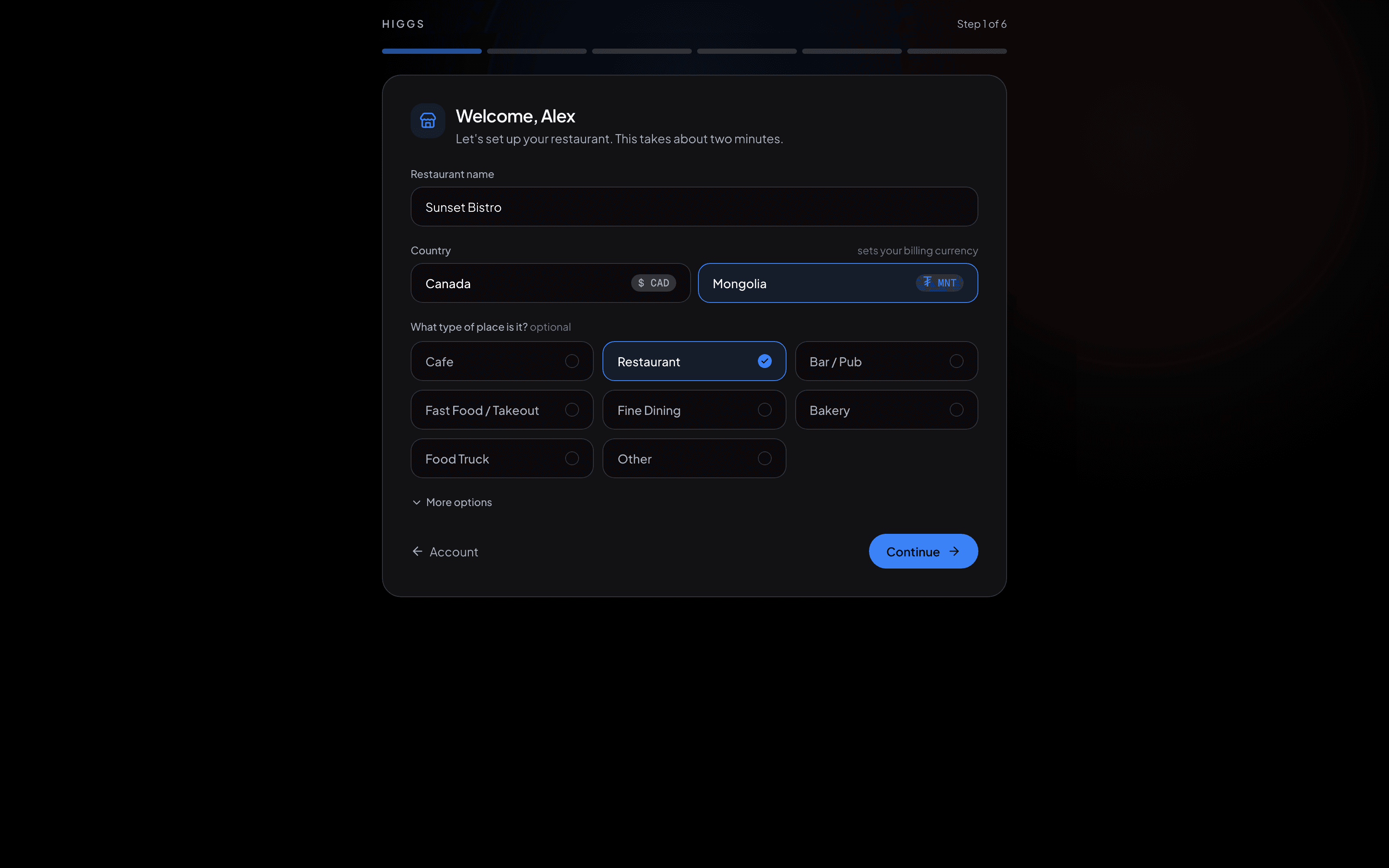Click the storefront icon beside Welcome

[x=428, y=121]
